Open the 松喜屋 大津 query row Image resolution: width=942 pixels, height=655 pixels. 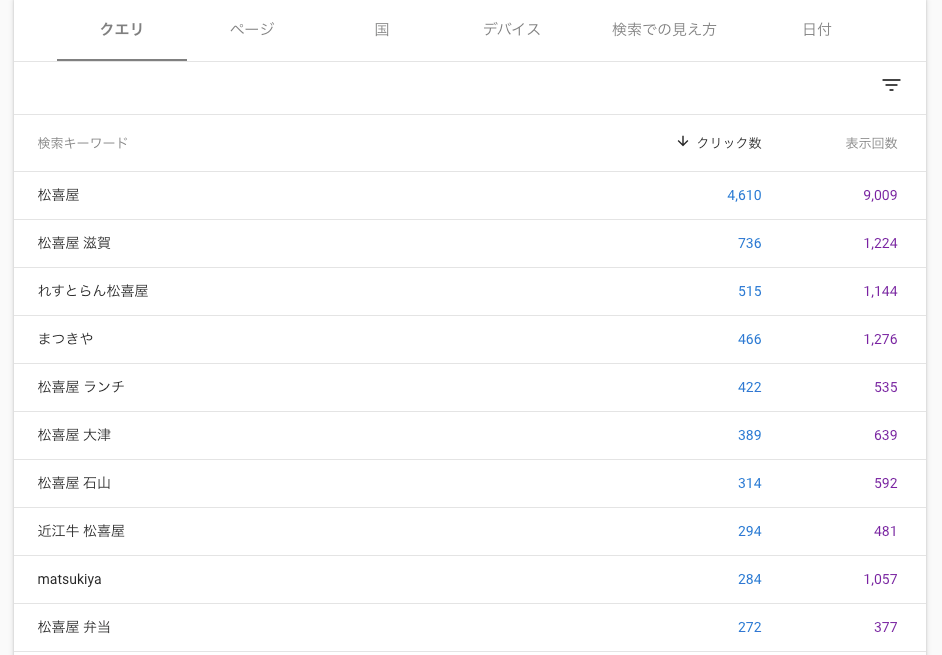coord(74,435)
